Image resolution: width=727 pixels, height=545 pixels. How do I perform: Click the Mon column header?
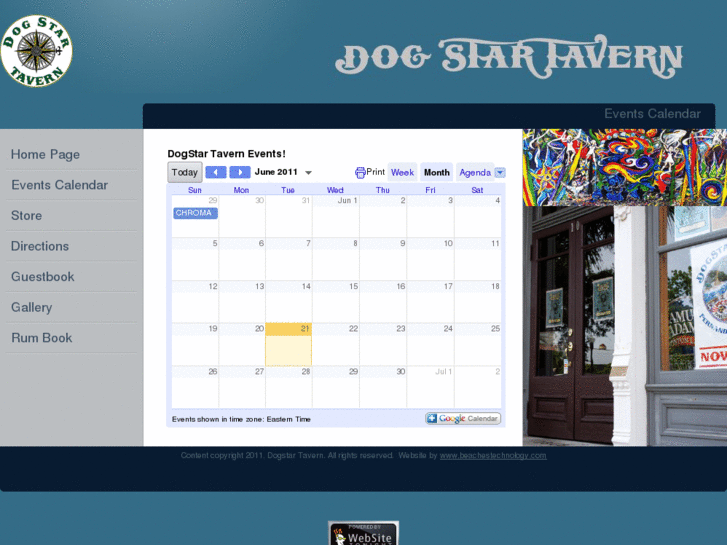pos(241,190)
